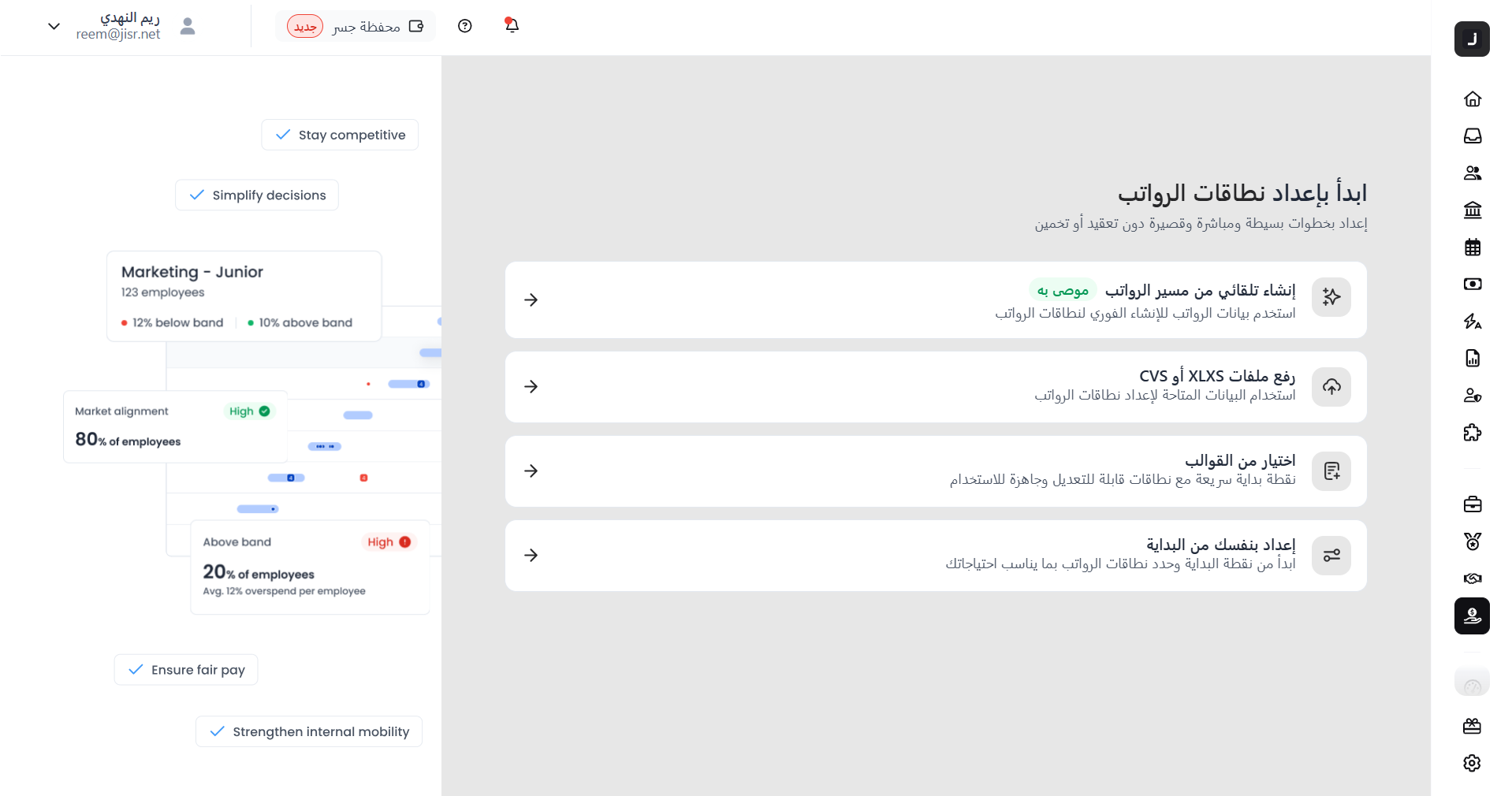Click the Ensure fair pay check chip
The image size is (1512, 796).
186,670
